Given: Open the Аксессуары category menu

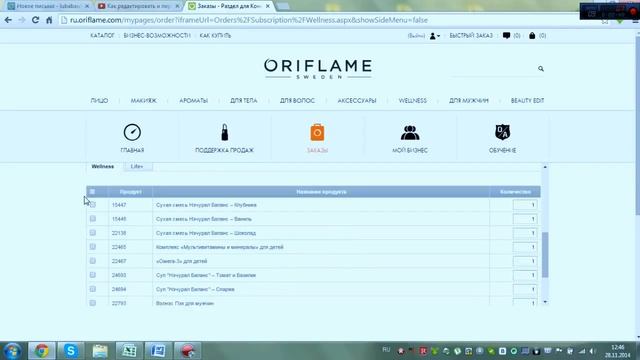Looking at the screenshot, I should coord(357,100).
